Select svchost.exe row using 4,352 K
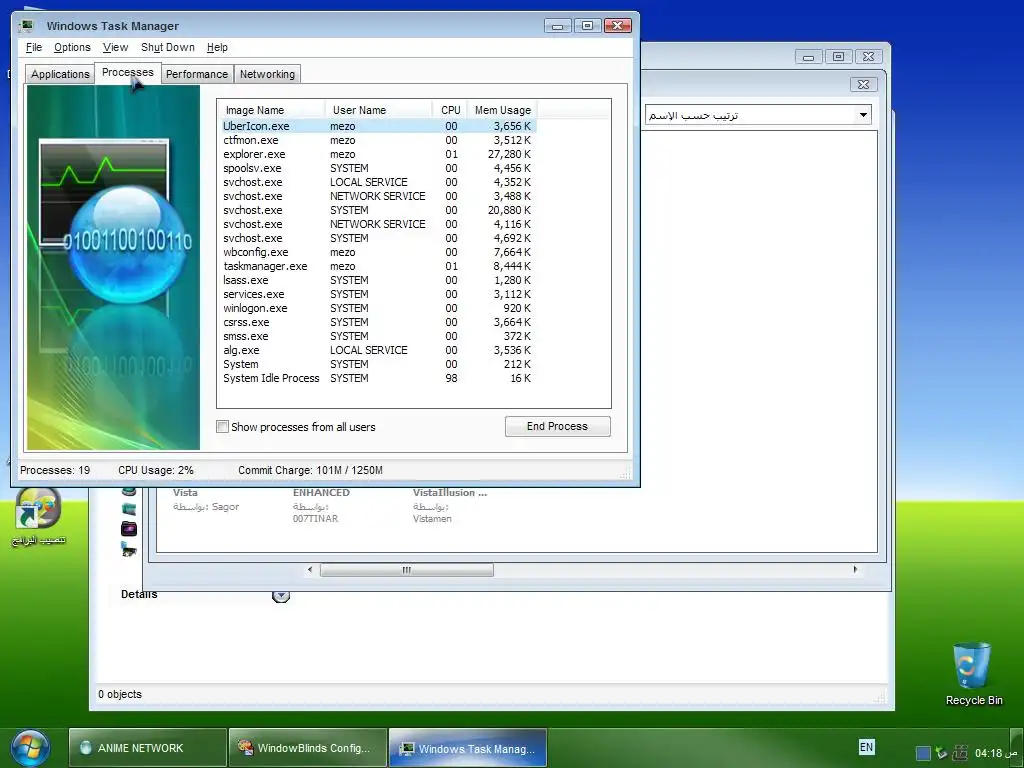This screenshot has height=768, width=1024. click(377, 182)
